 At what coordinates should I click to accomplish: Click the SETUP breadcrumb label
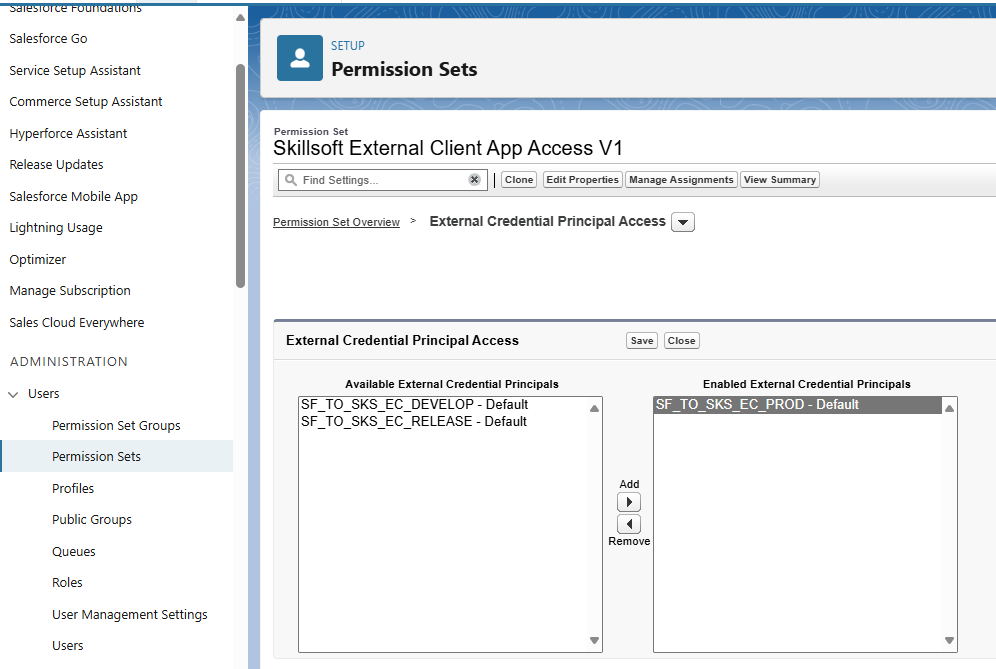pos(347,46)
